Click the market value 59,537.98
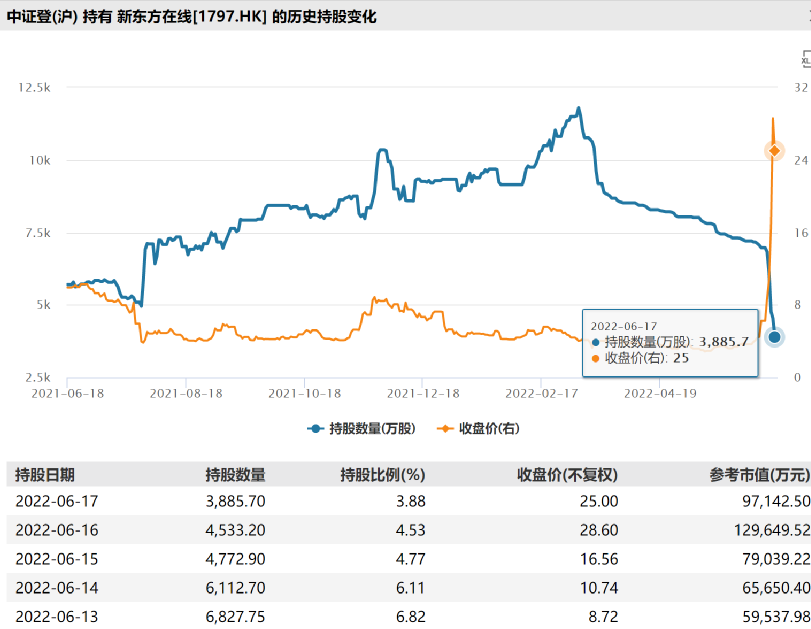Screen dimensions: 811x629 click(776, 617)
